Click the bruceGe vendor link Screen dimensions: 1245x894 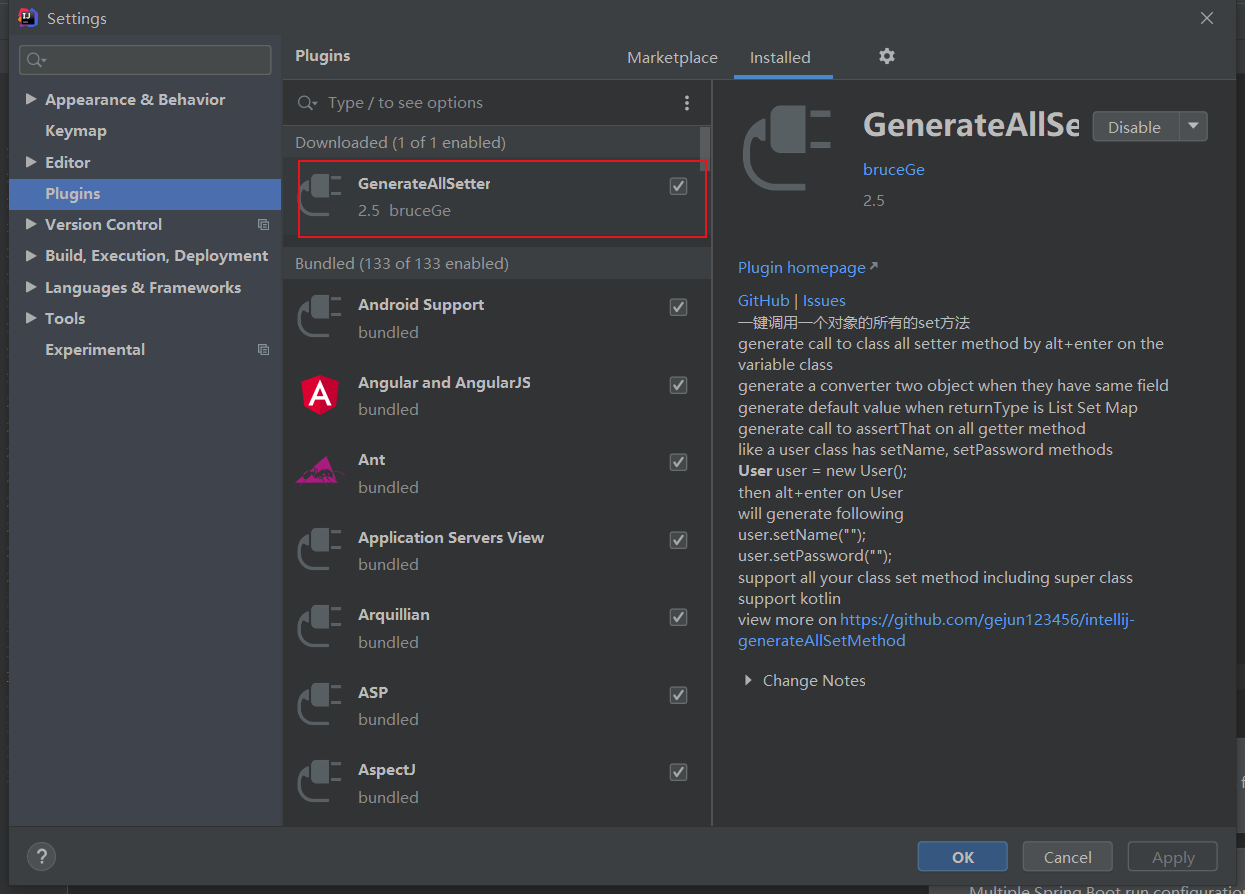893,170
